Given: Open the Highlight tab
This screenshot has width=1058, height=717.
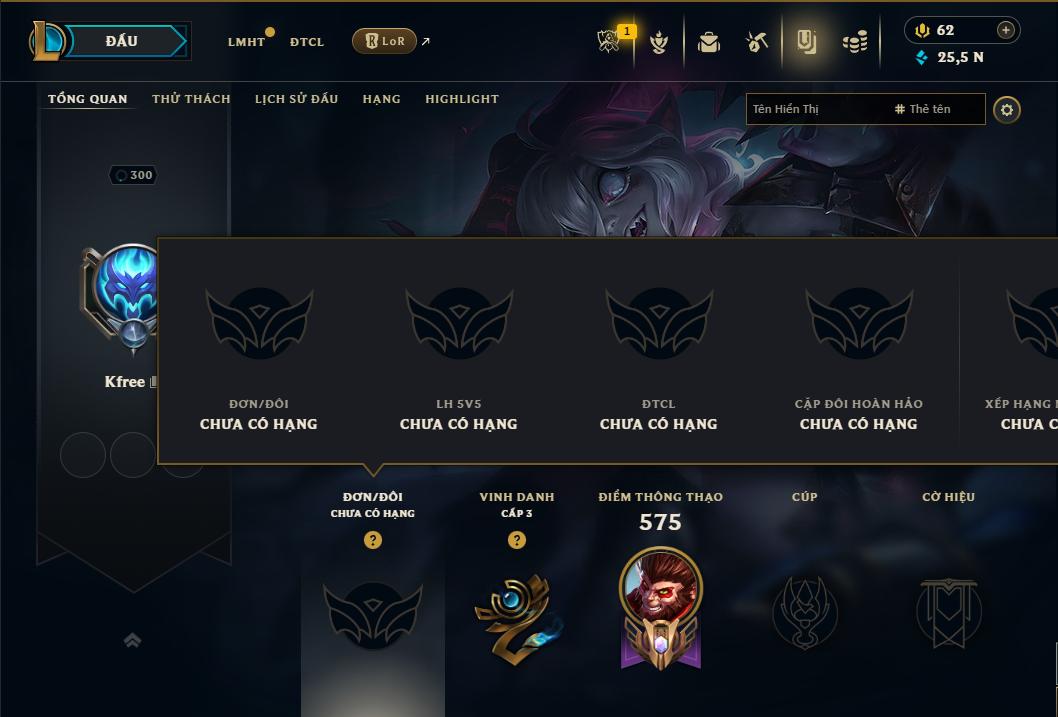Looking at the screenshot, I should [x=462, y=98].
